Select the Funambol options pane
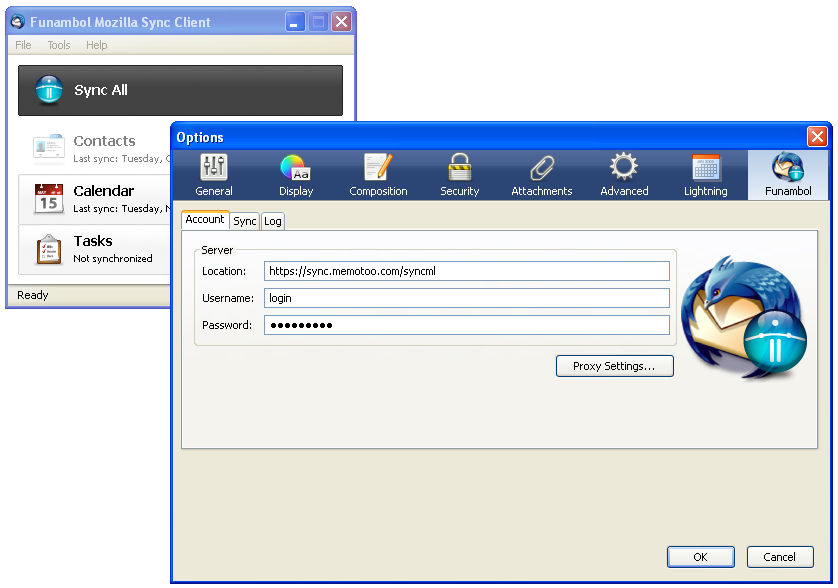Viewport: 838px width, 588px height. 788,175
